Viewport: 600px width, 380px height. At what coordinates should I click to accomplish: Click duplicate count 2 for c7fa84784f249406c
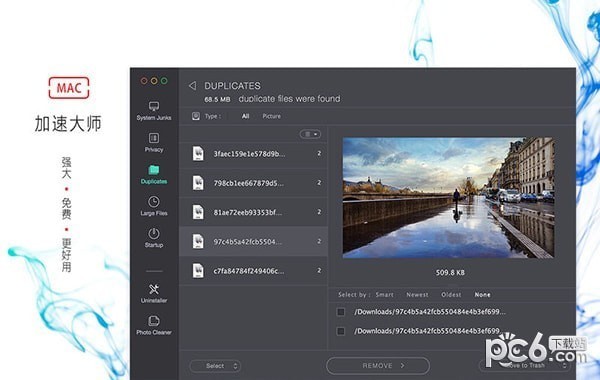tap(319, 271)
